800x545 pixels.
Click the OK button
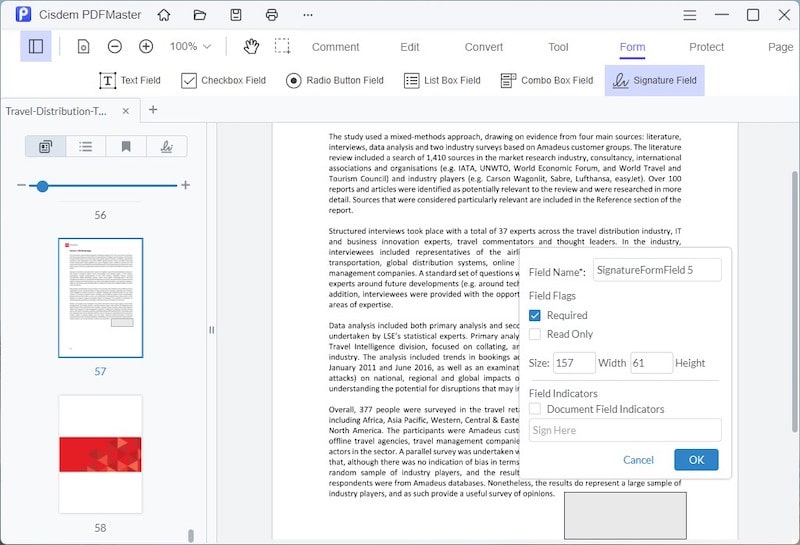[x=696, y=460]
